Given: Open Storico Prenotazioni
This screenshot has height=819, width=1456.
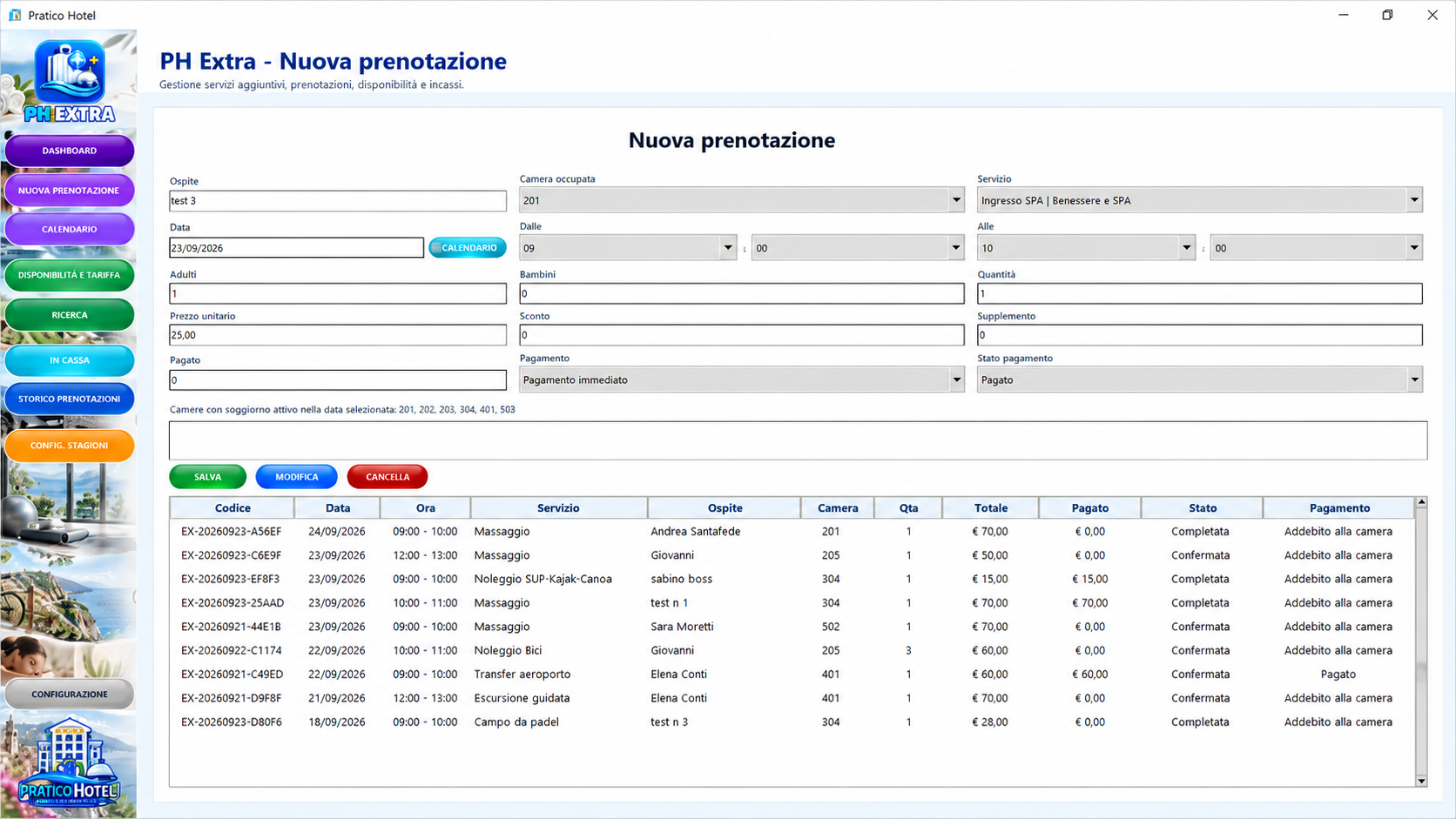Looking at the screenshot, I should coord(70,399).
